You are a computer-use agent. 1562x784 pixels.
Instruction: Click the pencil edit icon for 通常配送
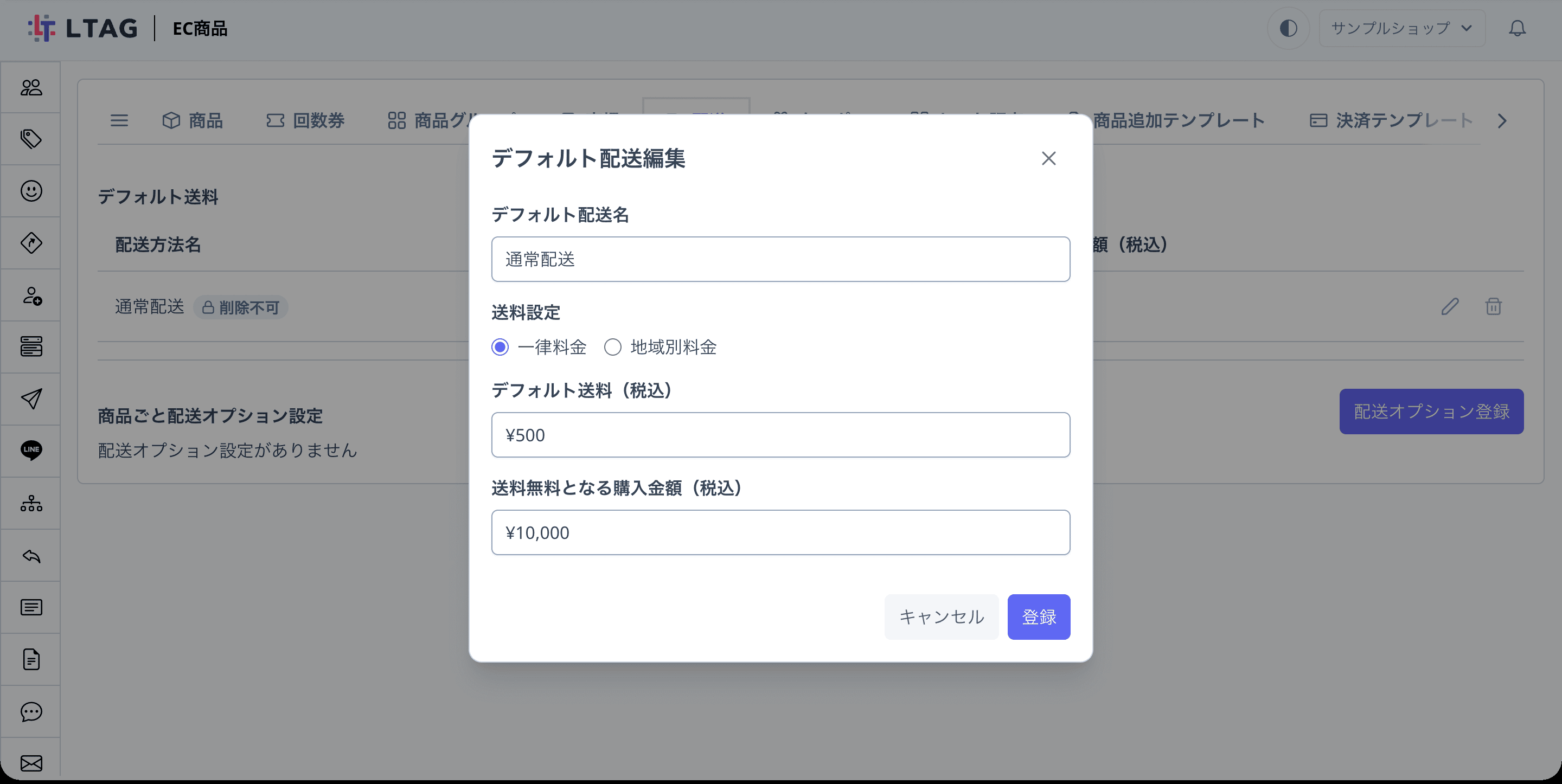[x=1450, y=307]
